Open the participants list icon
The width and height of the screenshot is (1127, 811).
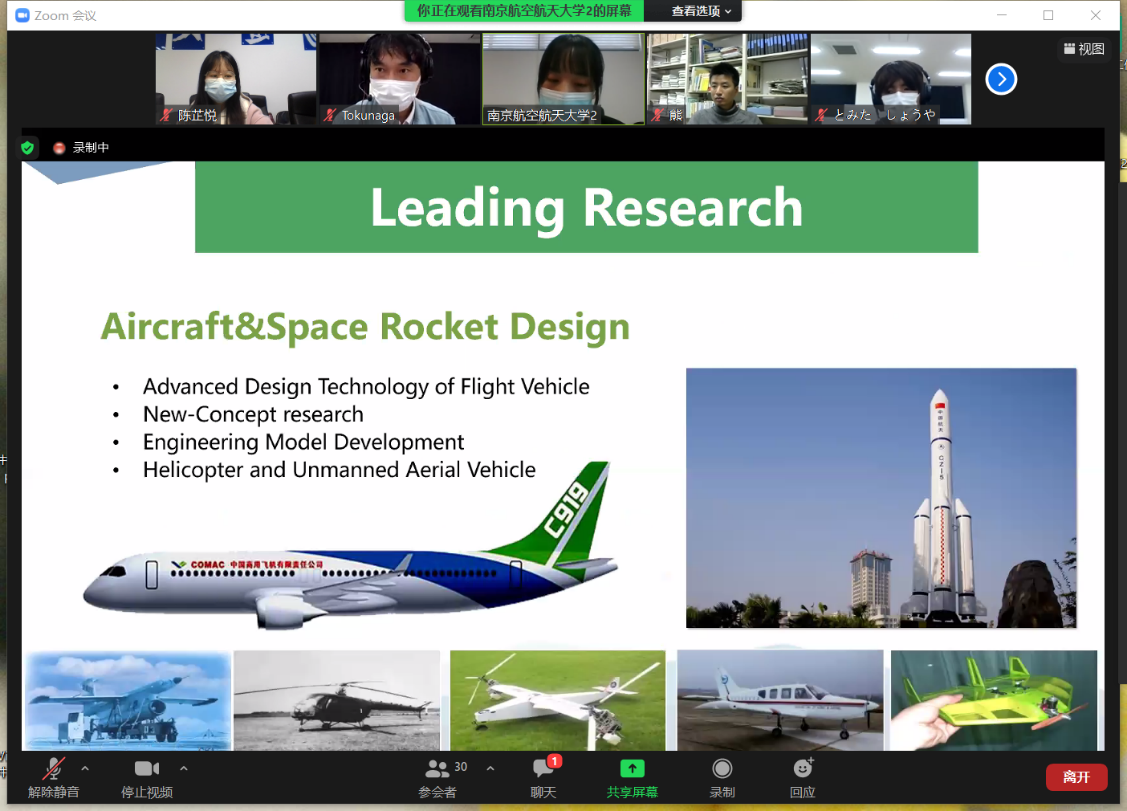pyautogui.click(x=437, y=769)
